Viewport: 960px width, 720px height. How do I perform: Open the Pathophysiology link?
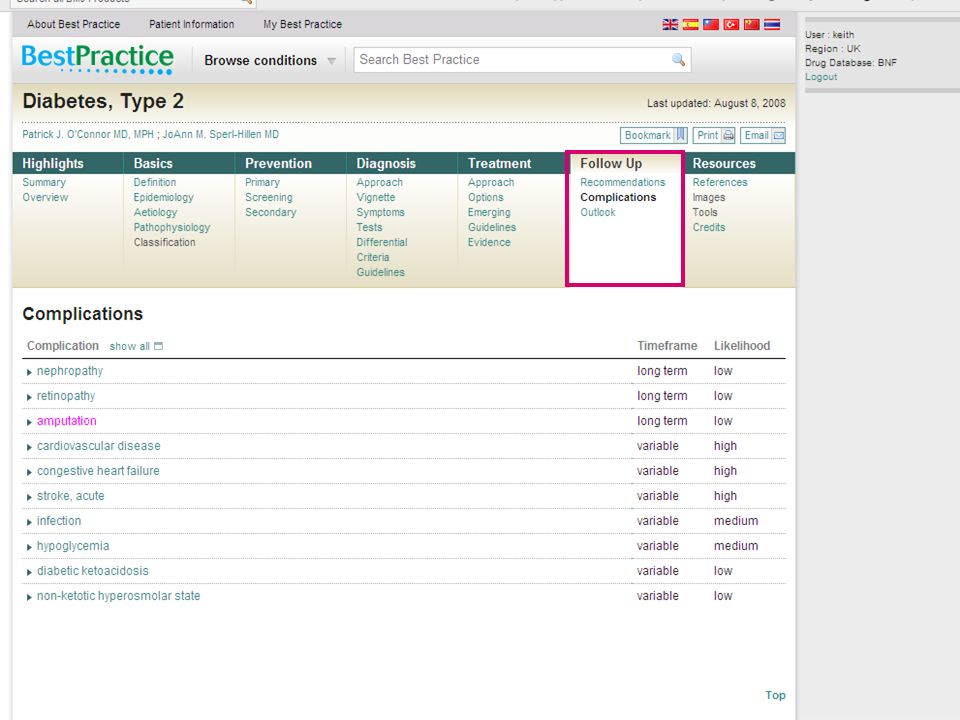pyautogui.click(x=172, y=227)
